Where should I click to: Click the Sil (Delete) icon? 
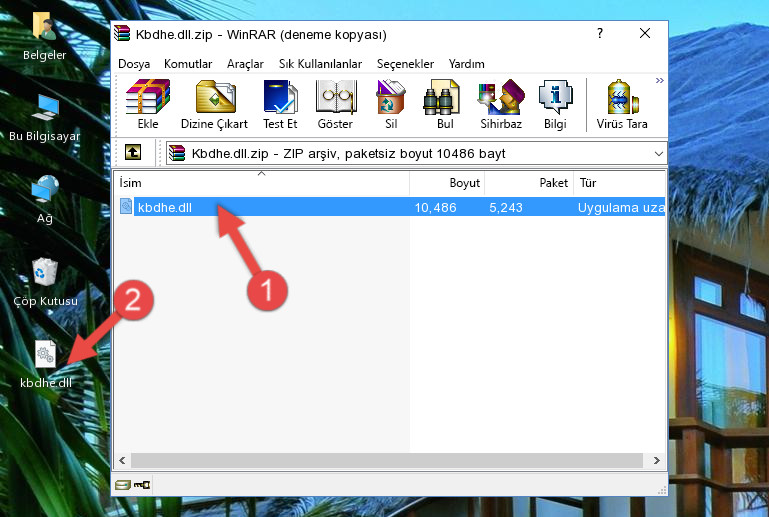point(391,104)
